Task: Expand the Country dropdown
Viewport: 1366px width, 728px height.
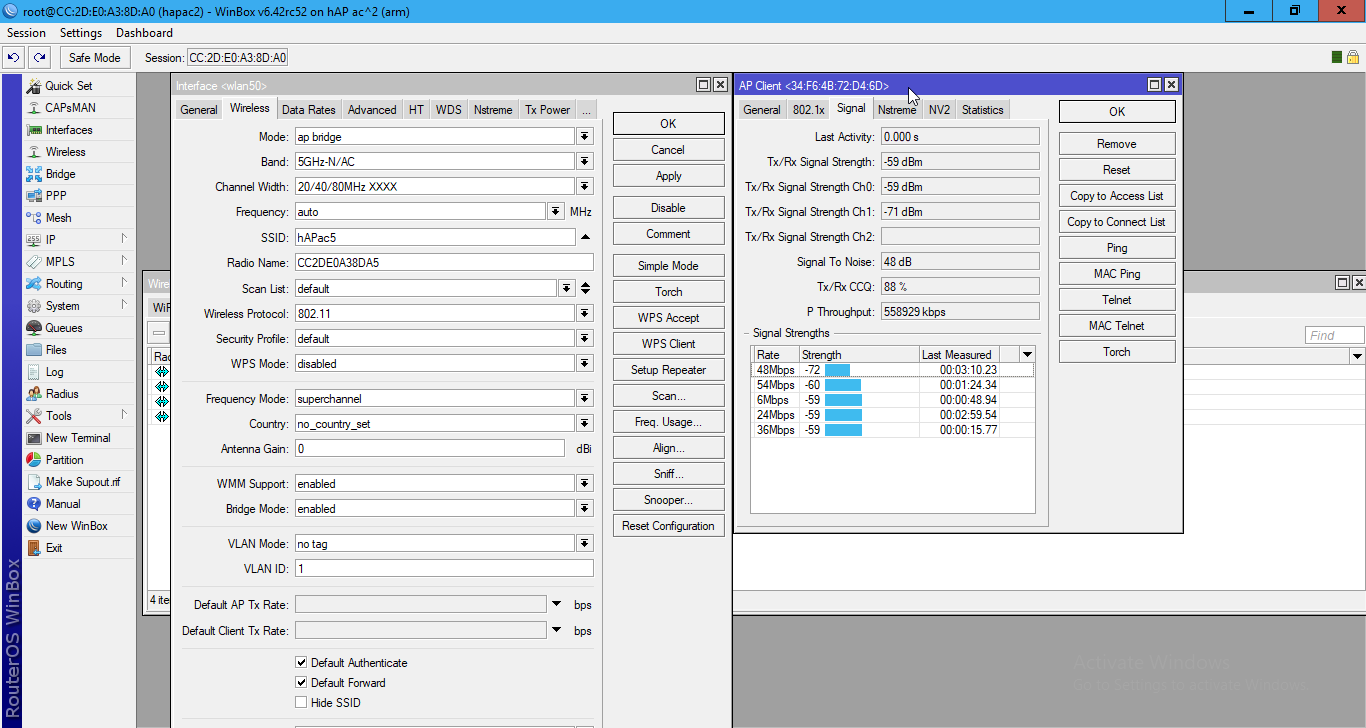Action: tap(585, 424)
